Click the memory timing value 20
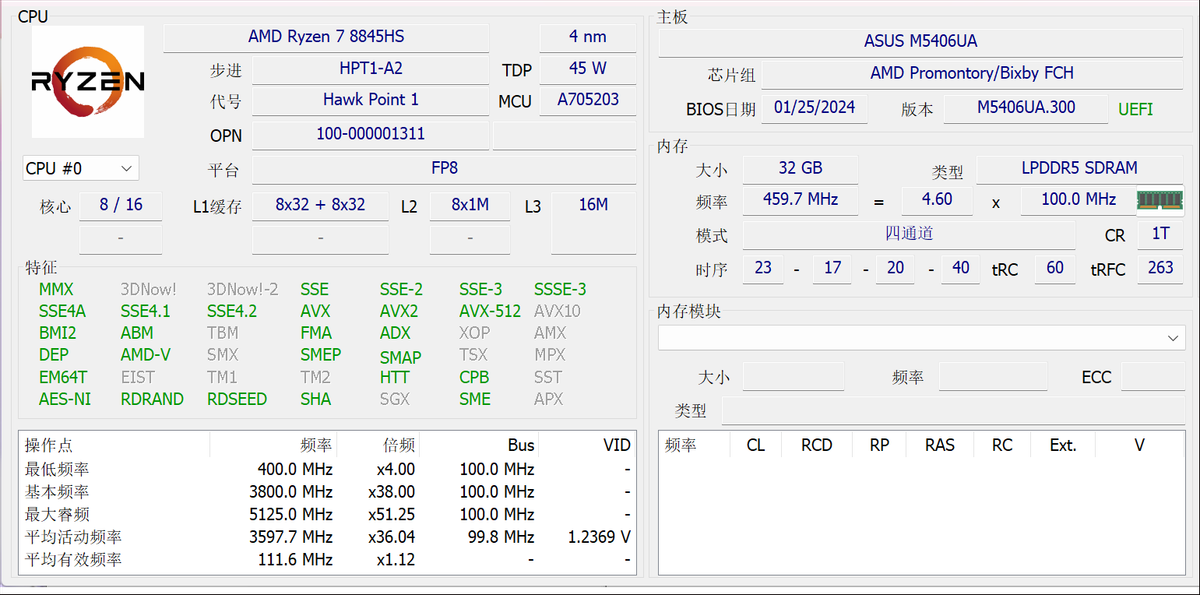Viewport: 1200px width, 595px height. coord(896,268)
